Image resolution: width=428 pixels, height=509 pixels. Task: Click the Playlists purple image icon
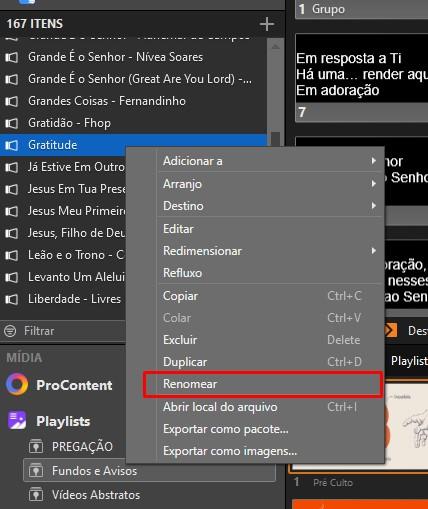17,420
